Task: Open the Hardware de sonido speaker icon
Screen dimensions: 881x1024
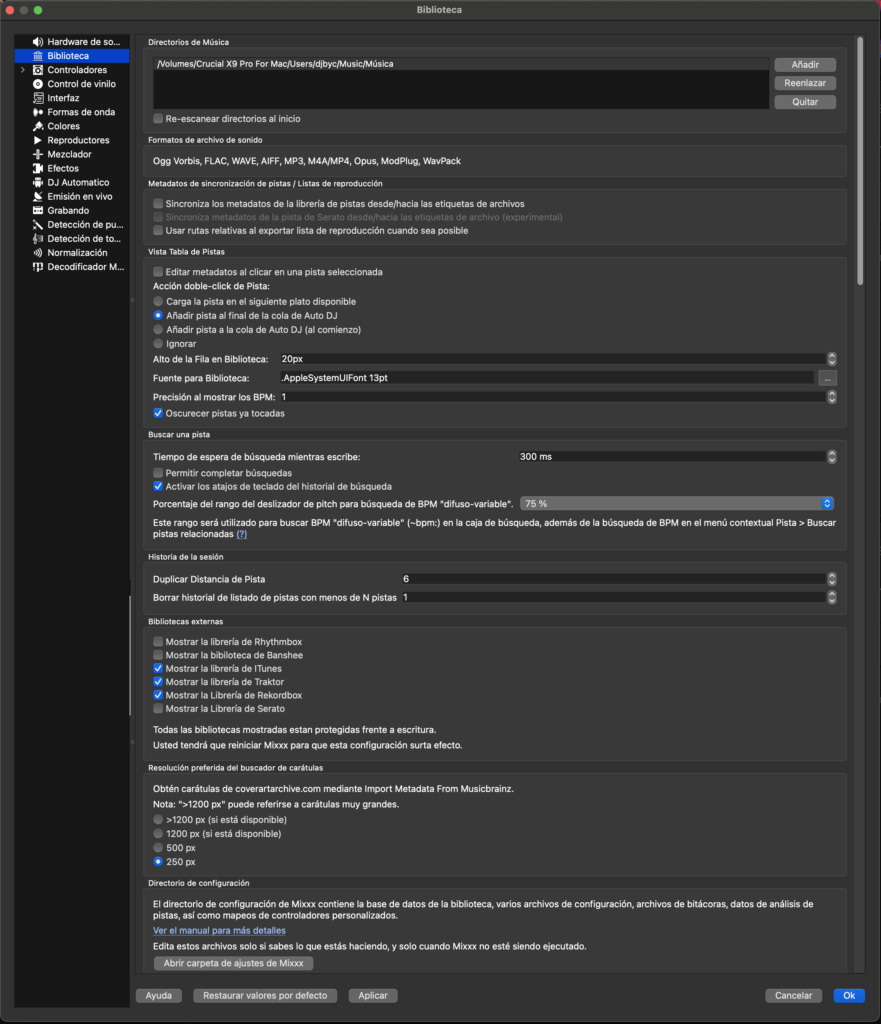Action: click(38, 42)
